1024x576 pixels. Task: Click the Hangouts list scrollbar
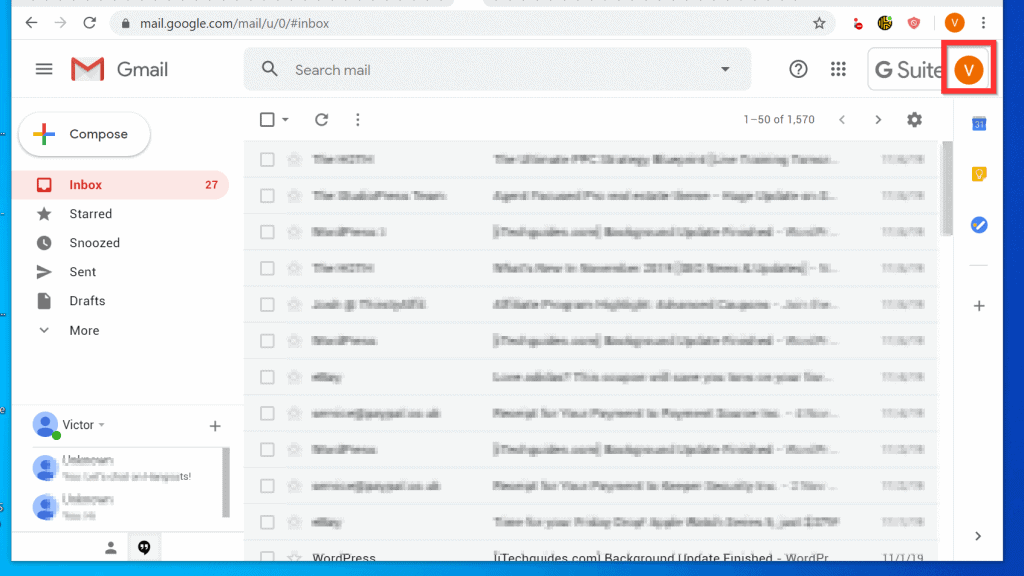click(226, 483)
